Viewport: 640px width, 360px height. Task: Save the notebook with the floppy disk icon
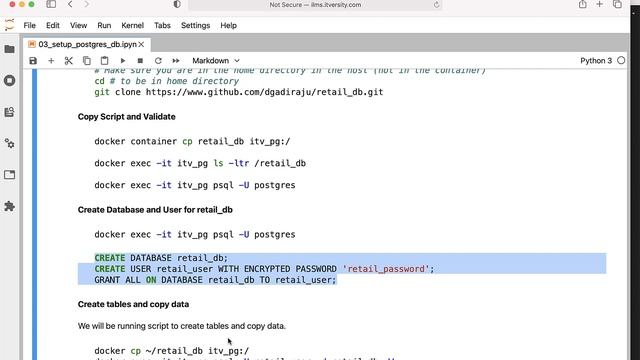pos(33,61)
